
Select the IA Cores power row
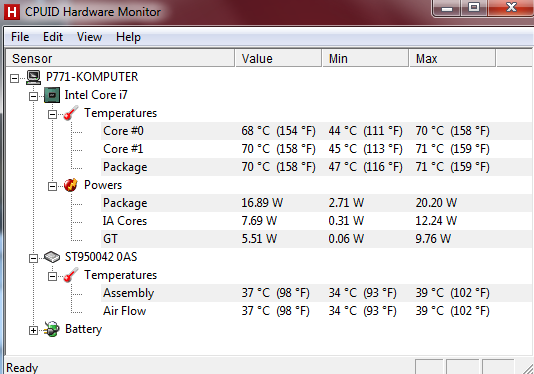pos(316,221)
